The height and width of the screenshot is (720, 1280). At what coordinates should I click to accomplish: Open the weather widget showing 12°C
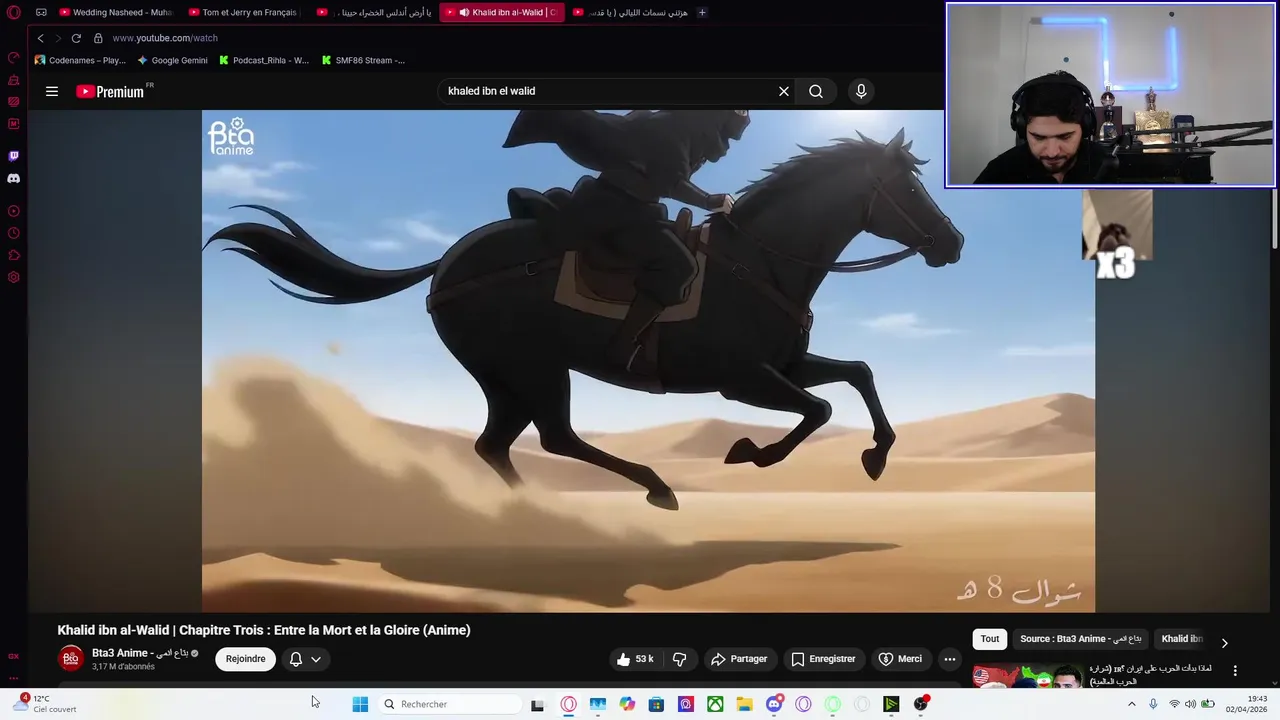point(45,704)
